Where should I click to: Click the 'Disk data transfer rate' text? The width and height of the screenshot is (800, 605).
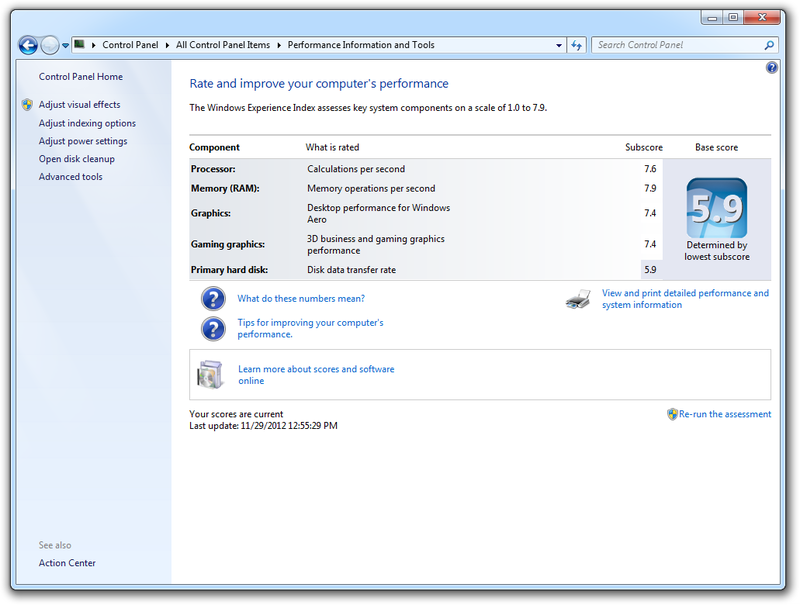352,270
